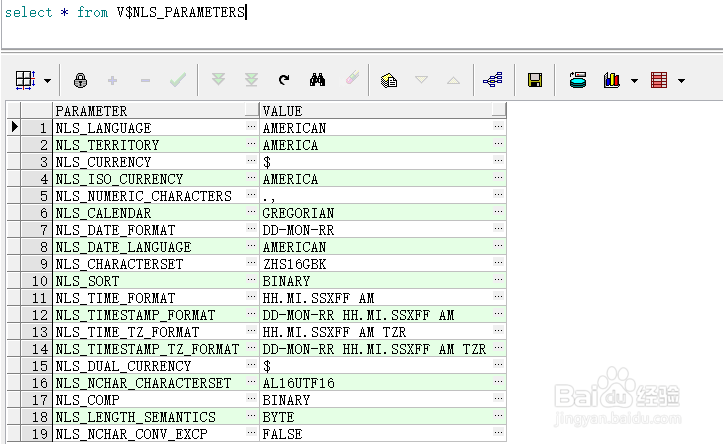
Task: Click the red report table icon
Action: point(659,80)
